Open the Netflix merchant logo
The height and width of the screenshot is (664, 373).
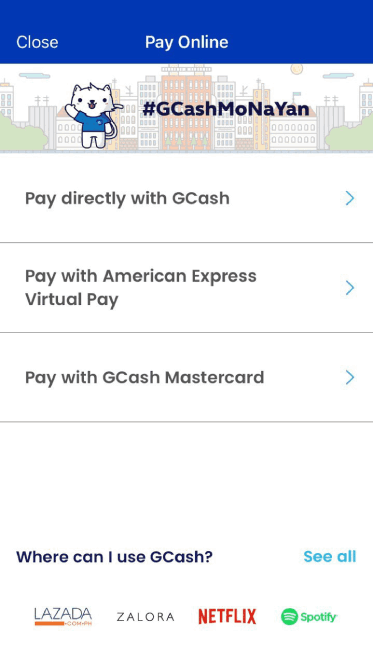(x=227, y=617)
